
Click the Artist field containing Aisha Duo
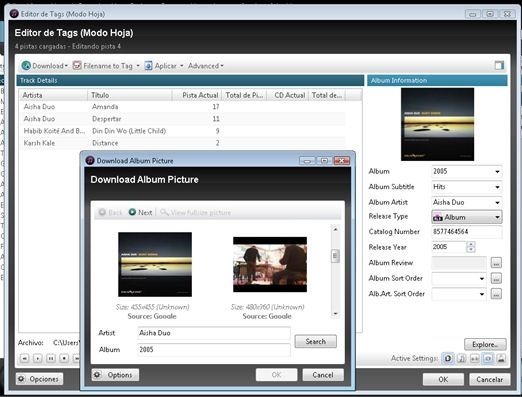[214, 333]
